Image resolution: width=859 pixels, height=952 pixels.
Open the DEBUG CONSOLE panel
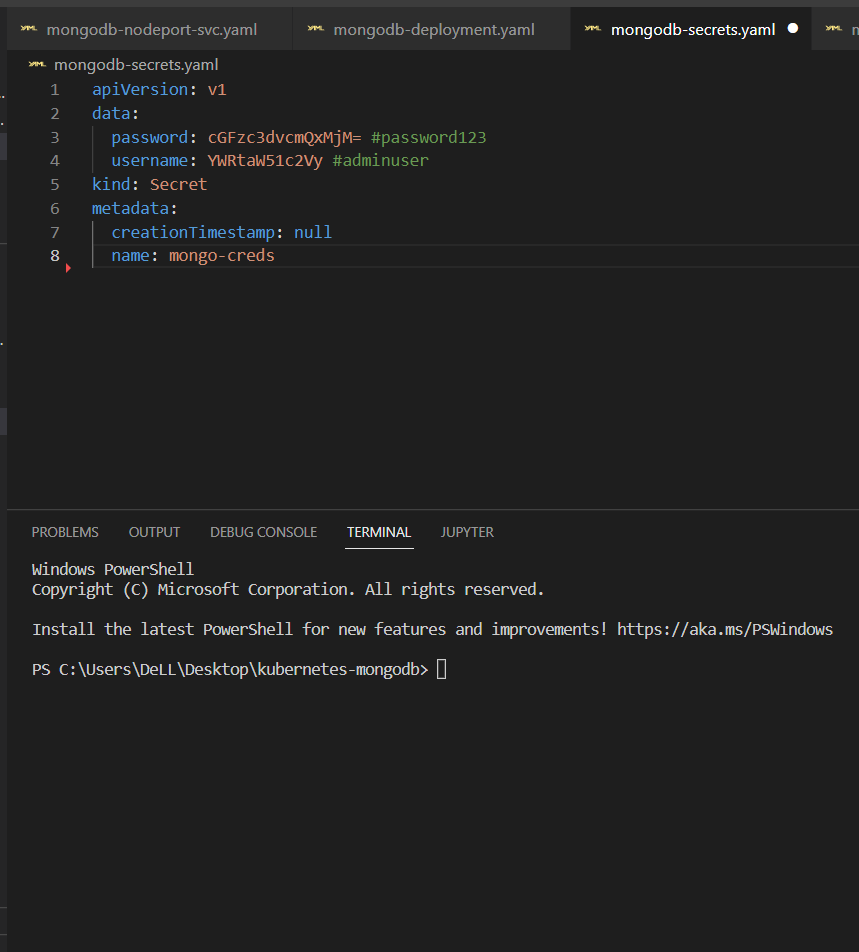(x=263, y=532)
